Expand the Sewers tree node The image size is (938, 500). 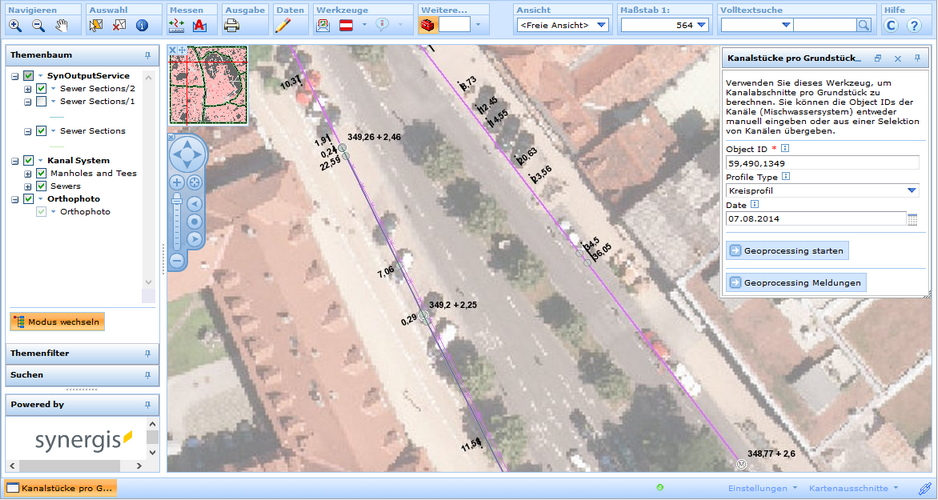click(28, 186)
